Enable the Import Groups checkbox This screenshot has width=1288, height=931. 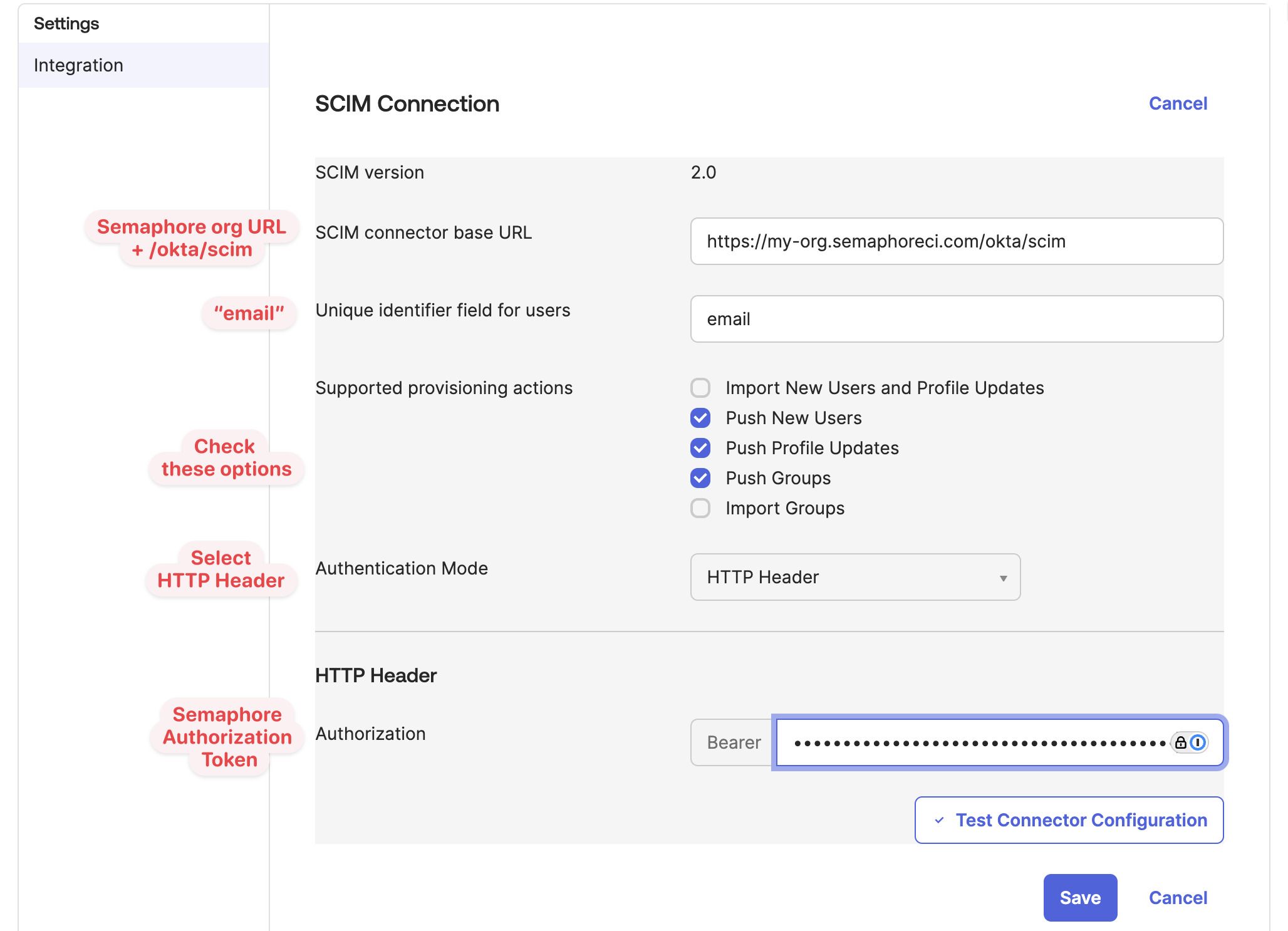pos(700,508)
